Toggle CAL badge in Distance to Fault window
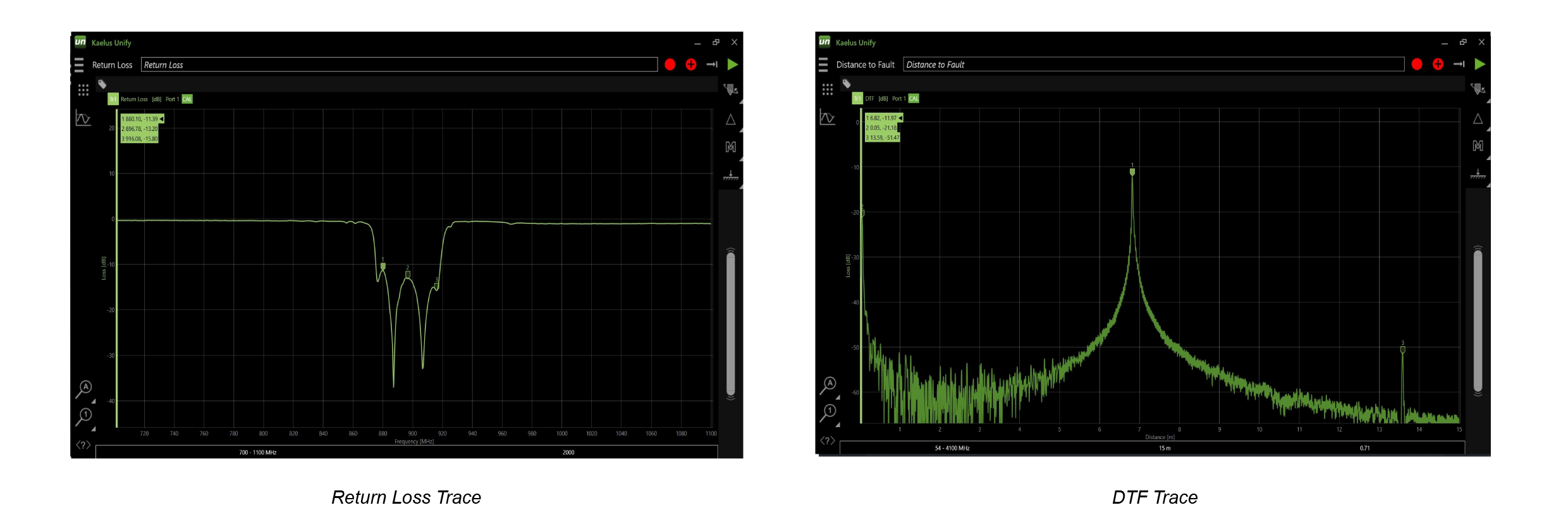 pyautogui.click(x=914, y=99)
